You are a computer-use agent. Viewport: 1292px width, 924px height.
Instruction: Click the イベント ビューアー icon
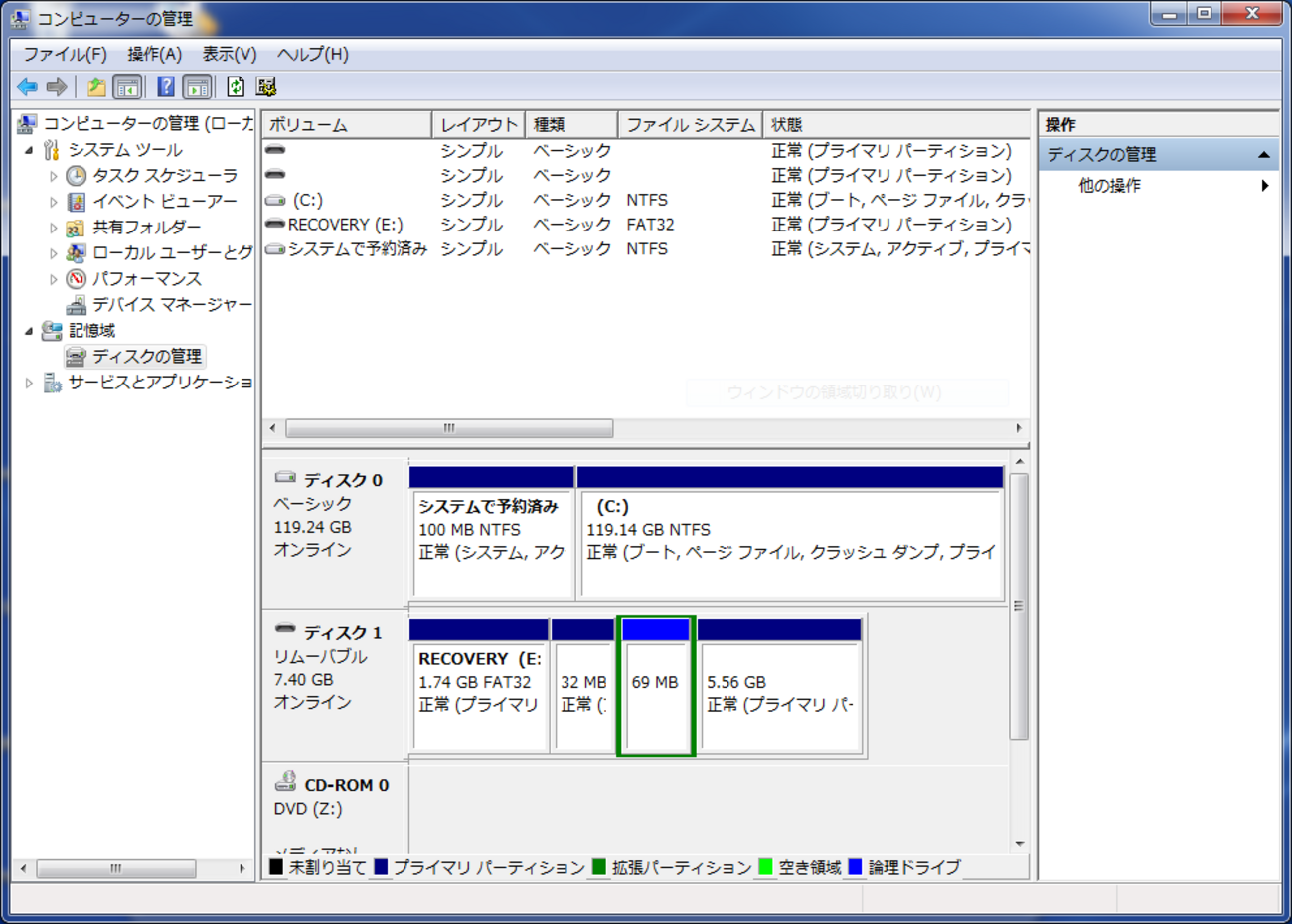(77, 202)
